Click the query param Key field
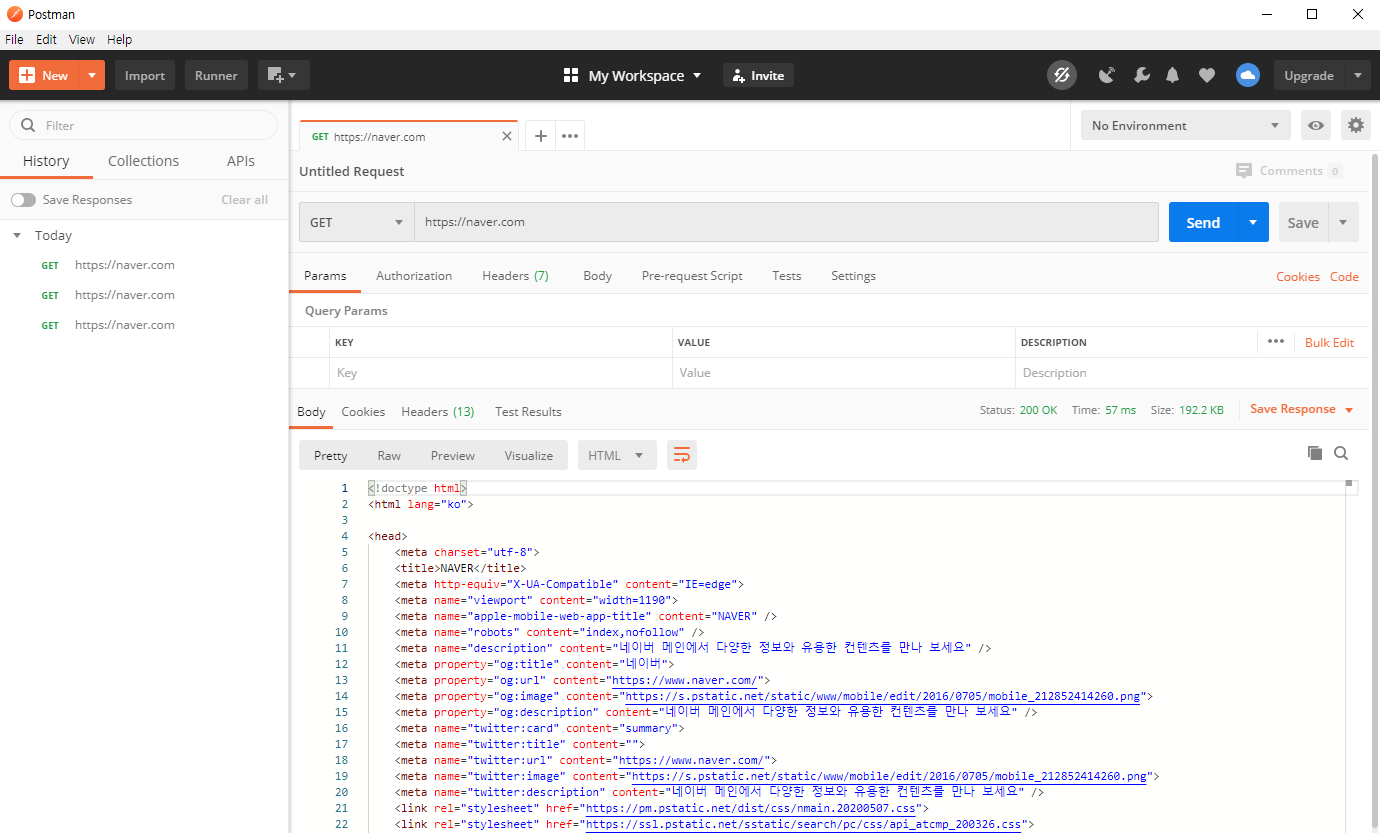 (500, 372)
